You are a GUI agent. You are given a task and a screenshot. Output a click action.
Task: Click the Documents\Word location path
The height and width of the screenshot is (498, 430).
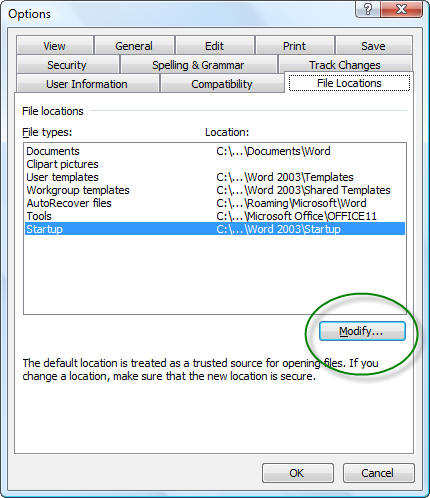(x=273, y=151)
